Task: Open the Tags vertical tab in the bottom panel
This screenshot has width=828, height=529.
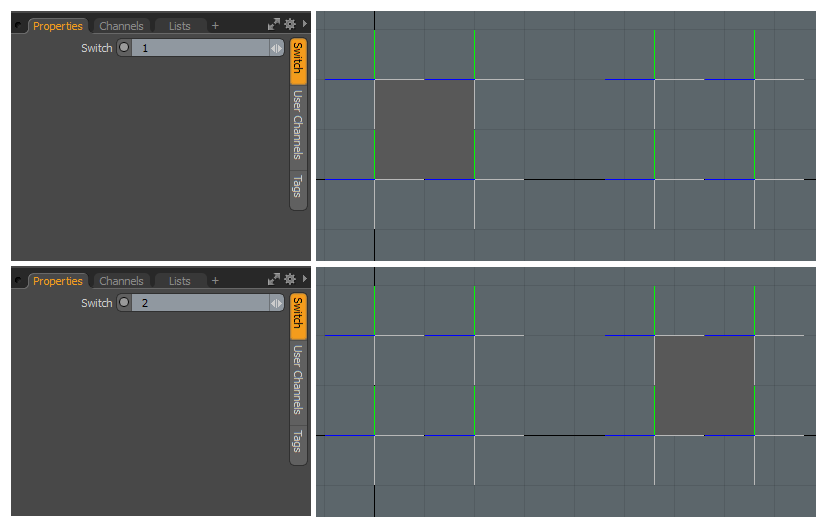Action: (x=297, y=441)
